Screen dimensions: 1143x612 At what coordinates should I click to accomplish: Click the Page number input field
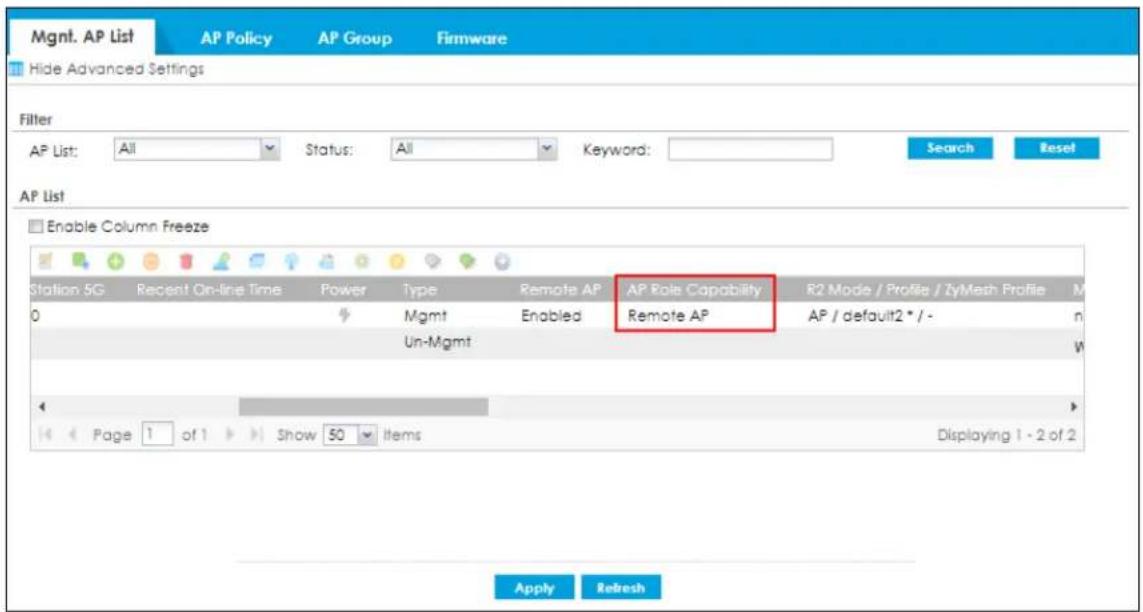click(157, 435)
